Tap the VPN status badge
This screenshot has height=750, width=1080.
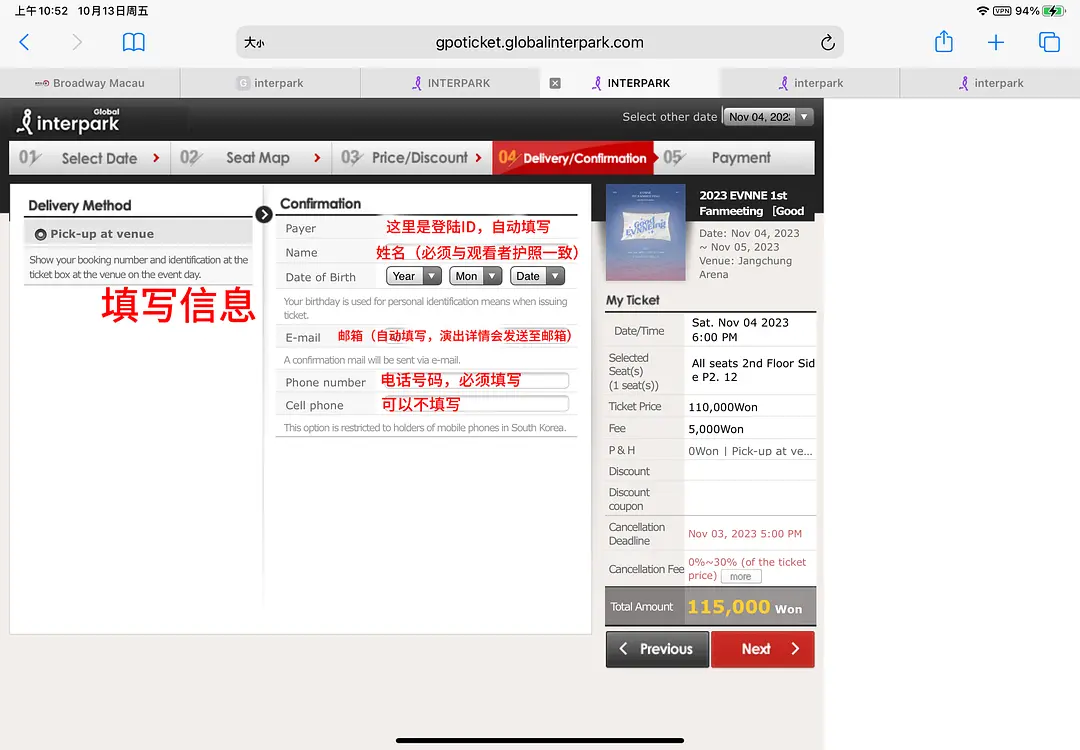click(1002, 11)
